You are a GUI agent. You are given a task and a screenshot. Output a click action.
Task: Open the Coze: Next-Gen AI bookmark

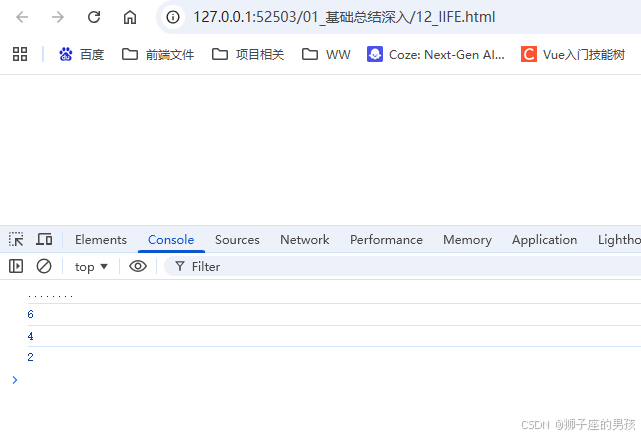[x=436, y=54]
